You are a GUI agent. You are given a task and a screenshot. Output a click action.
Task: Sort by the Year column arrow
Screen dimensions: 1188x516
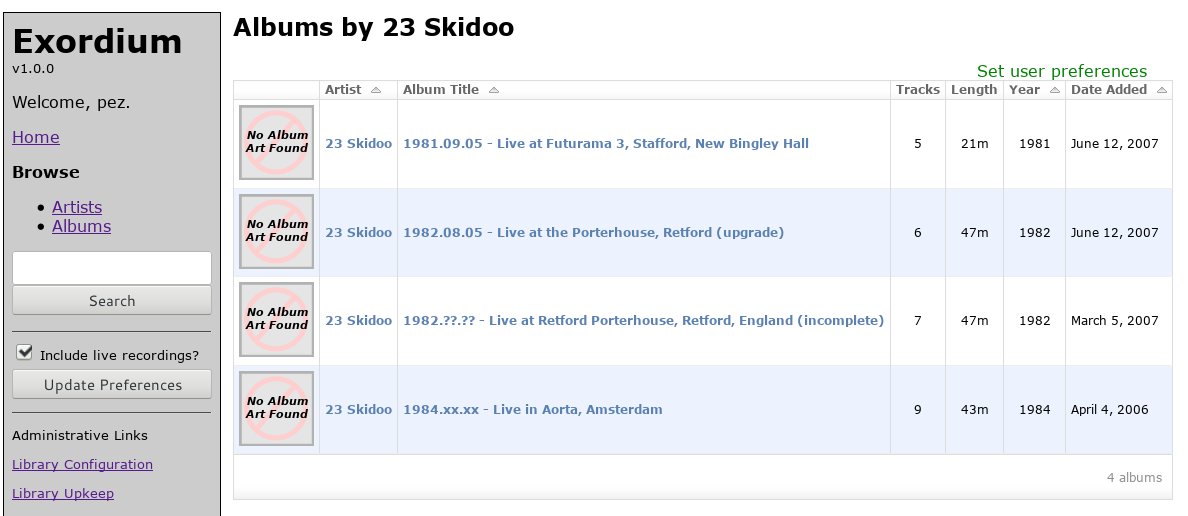tap(1055, 90)
